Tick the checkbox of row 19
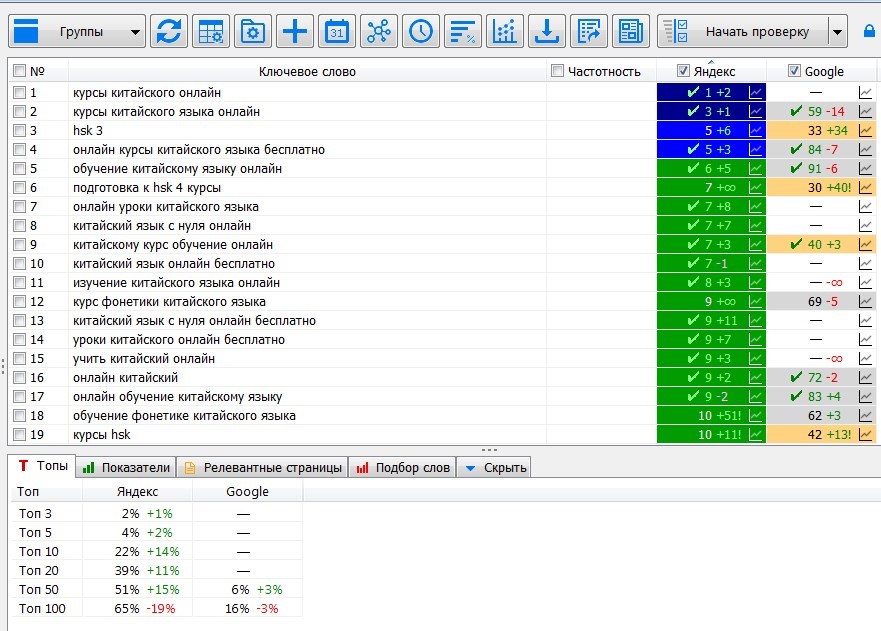Screen dimensions: 881x631 pyautogui.click(x=20, y=434)
